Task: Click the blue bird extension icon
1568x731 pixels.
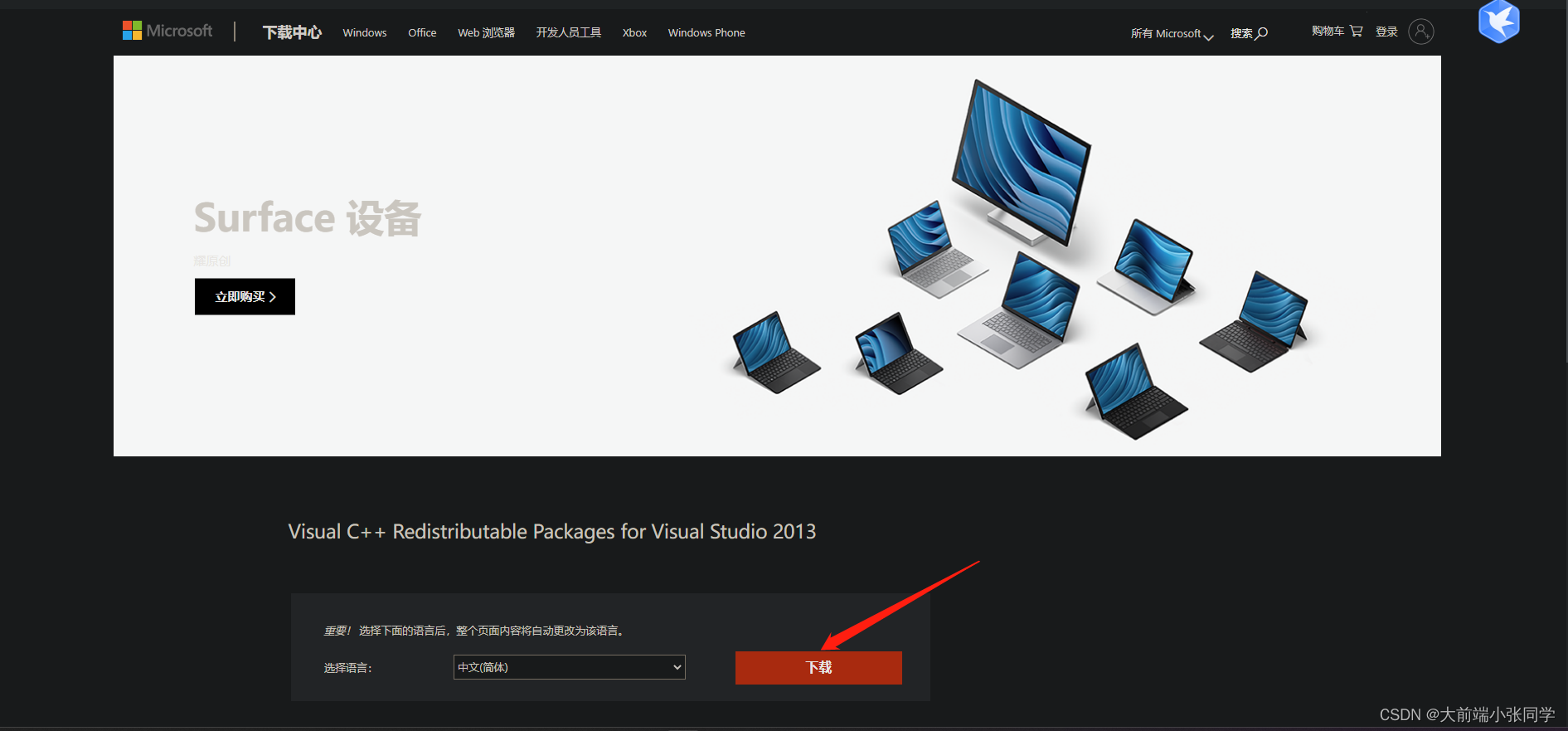Action: 1499,21
